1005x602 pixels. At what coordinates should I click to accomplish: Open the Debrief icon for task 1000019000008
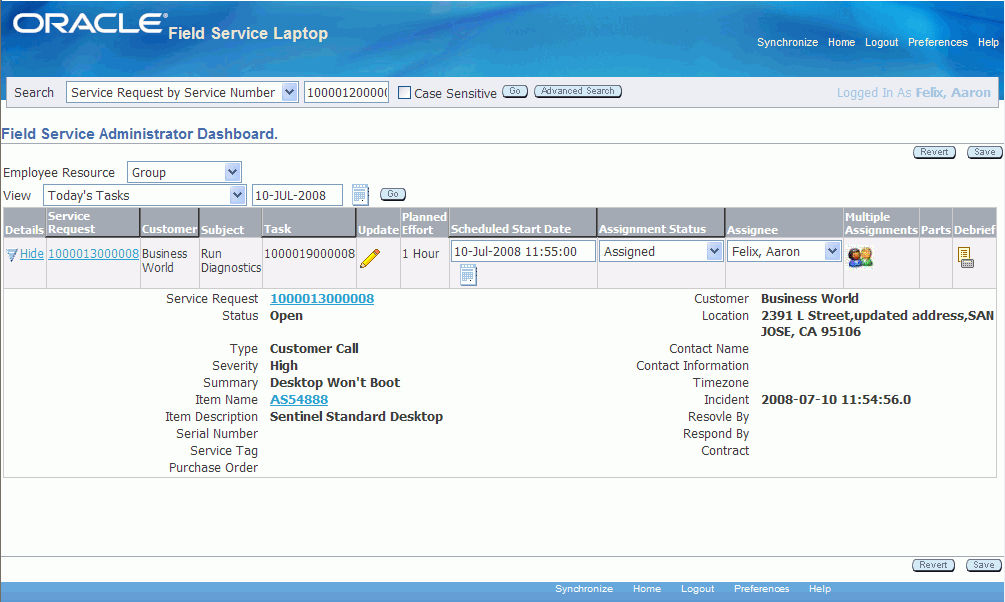(x=965, y=258)
